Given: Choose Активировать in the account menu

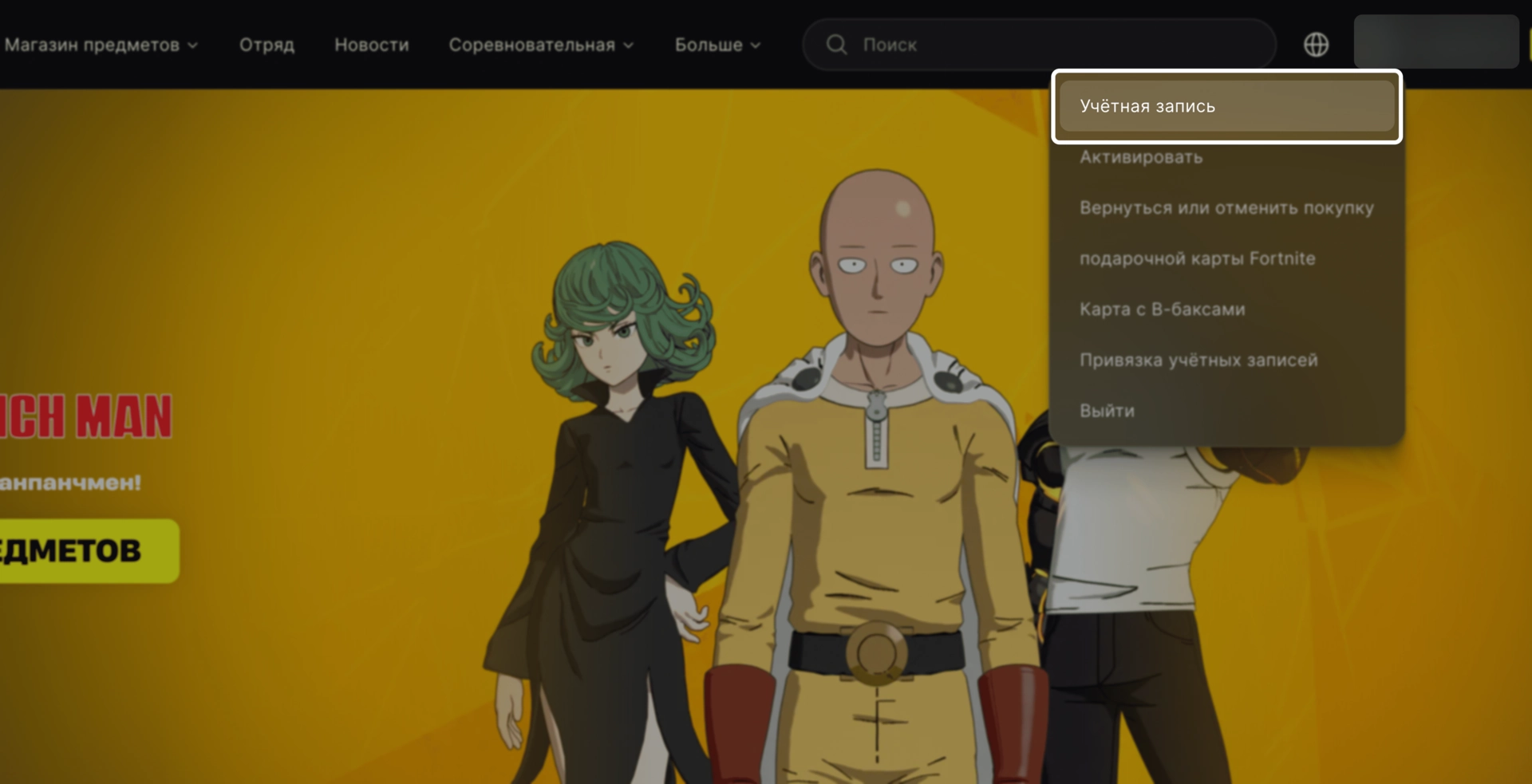Looking at the screenshot, I should coord(1140,157).
